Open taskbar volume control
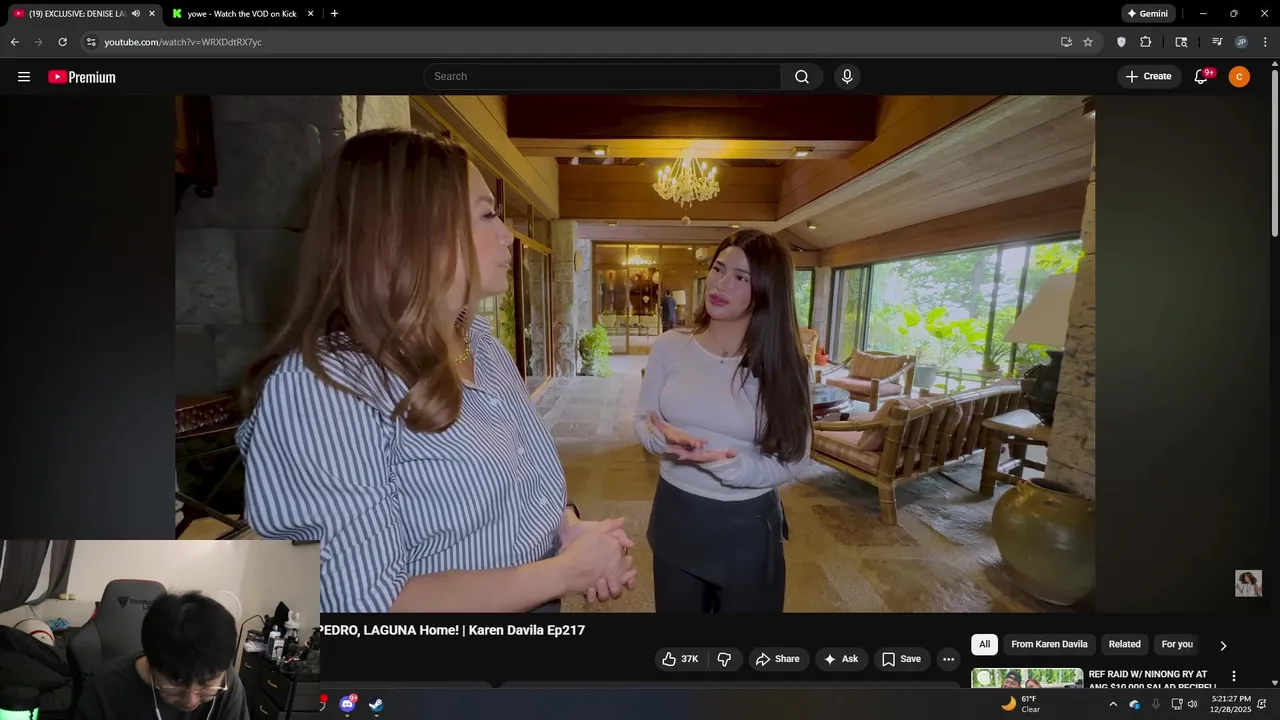Viewport: 1280px width, 720px height. point(1192,704)
